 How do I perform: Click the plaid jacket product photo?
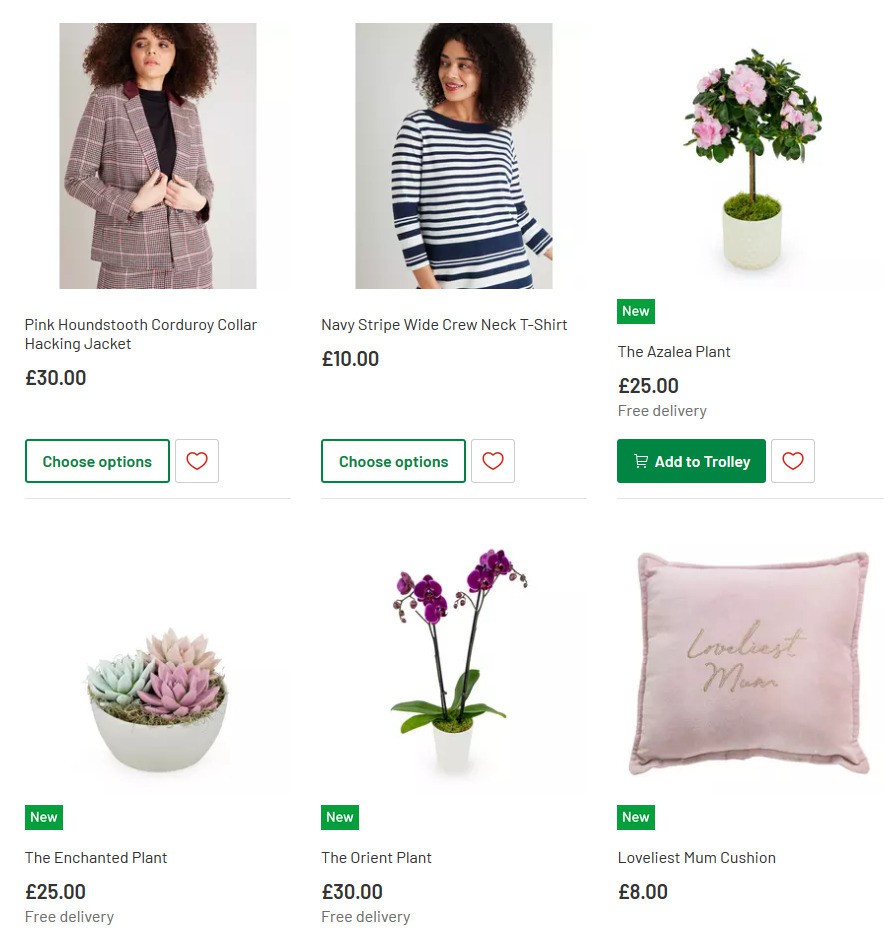157,155
